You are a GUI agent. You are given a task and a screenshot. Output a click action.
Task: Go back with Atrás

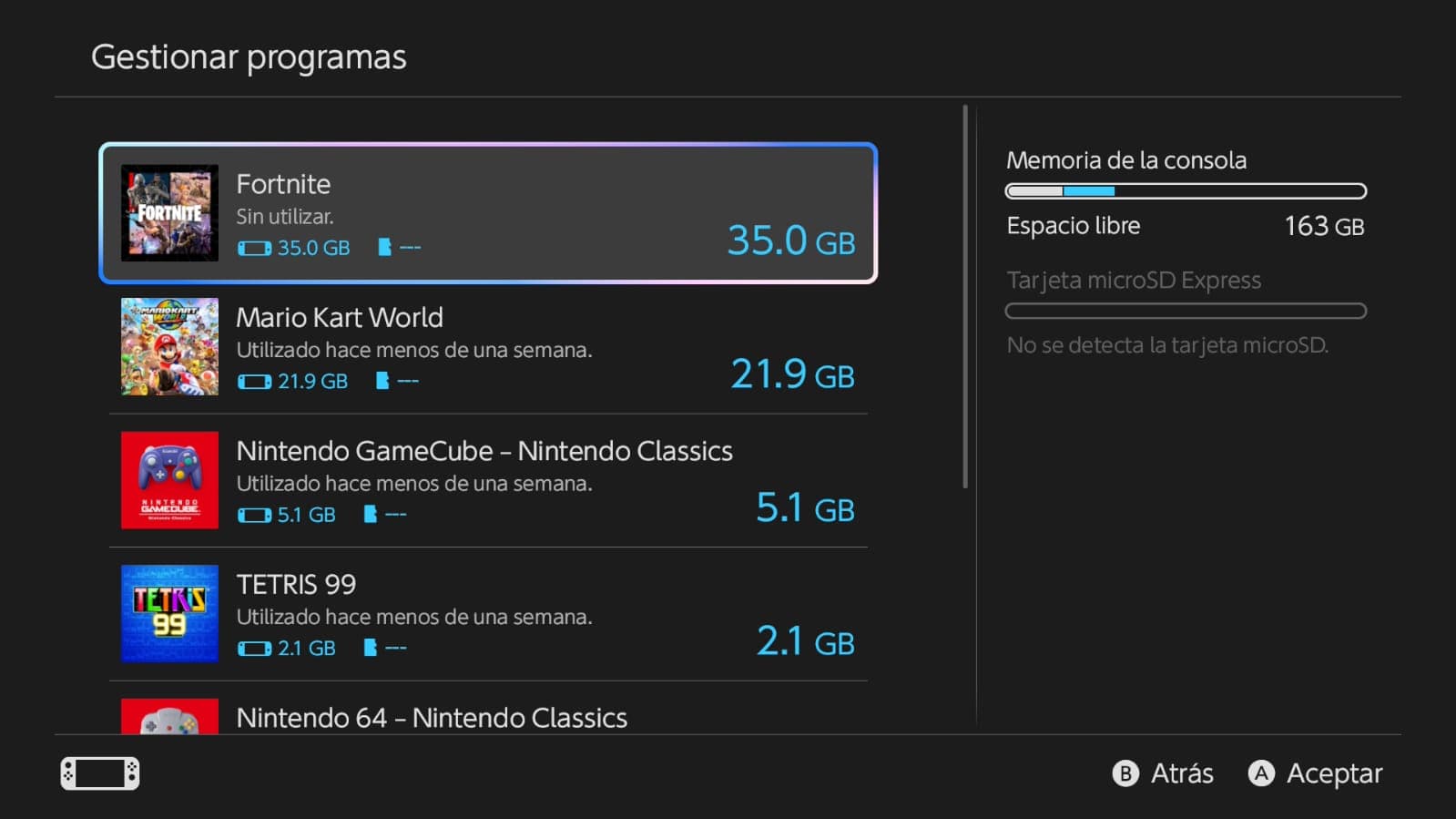tap(1164, 773)
